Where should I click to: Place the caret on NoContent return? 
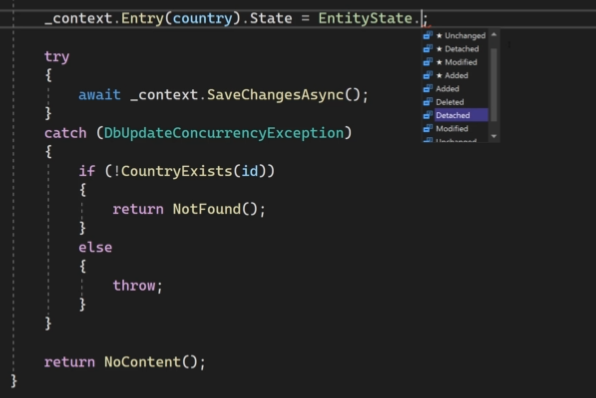tap(143, 362)
